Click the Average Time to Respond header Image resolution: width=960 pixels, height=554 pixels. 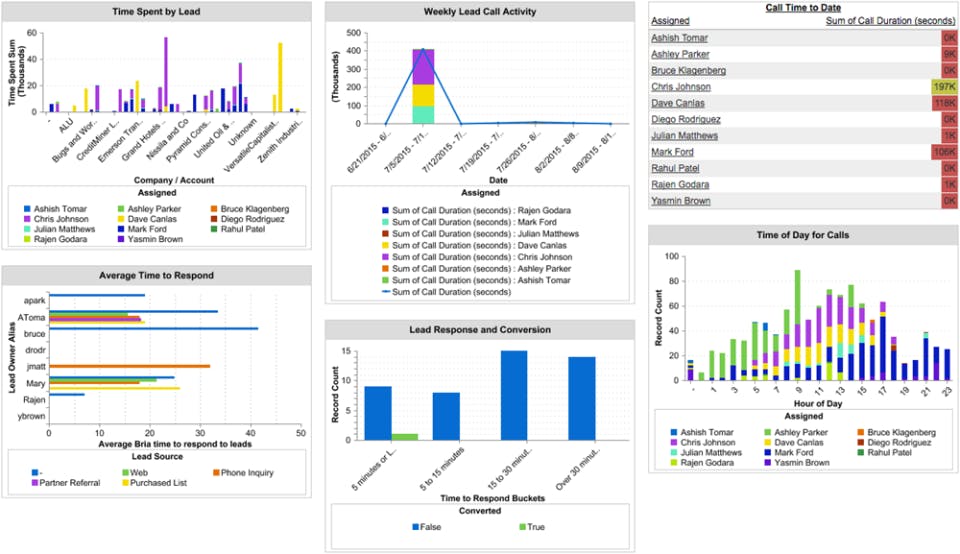tap(156, 275)
